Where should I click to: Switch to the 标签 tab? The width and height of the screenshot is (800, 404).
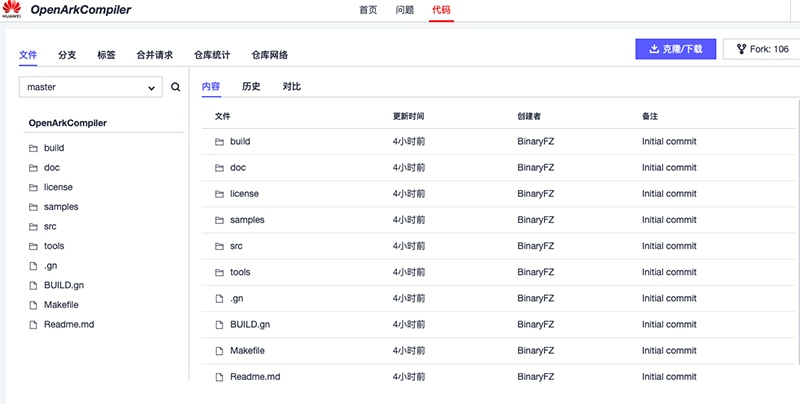point(106,55)
